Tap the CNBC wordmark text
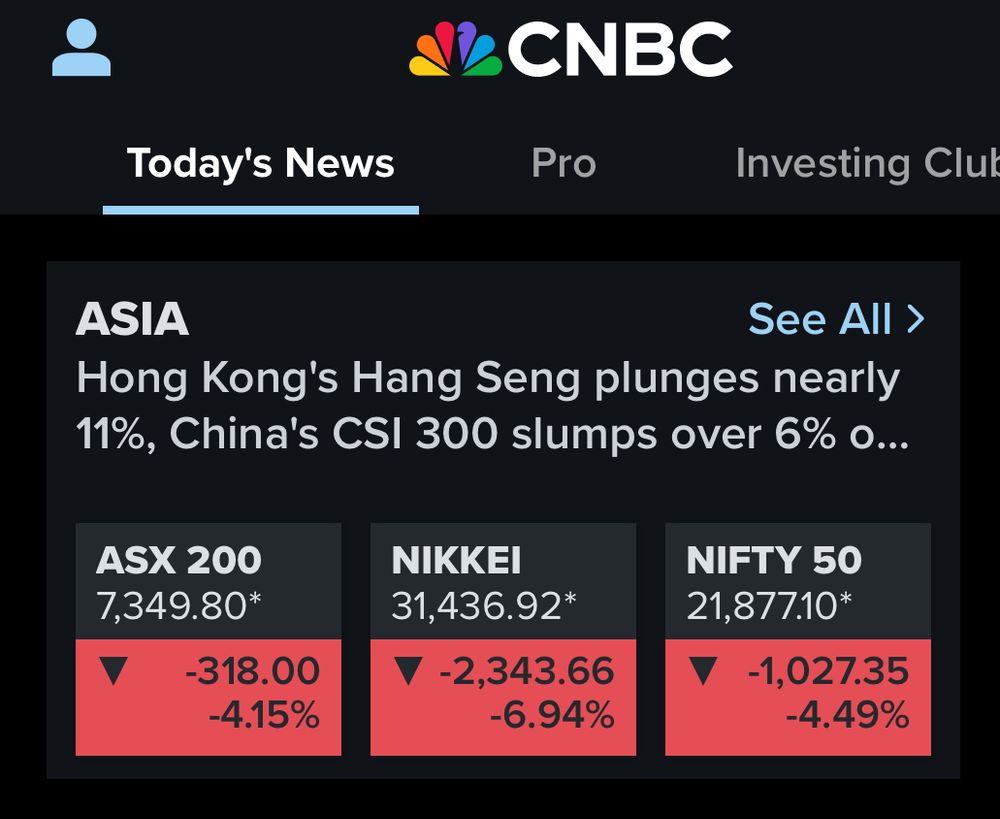Screen dimensions: 1000x819 pyautogui.click(x=619, y=49)
